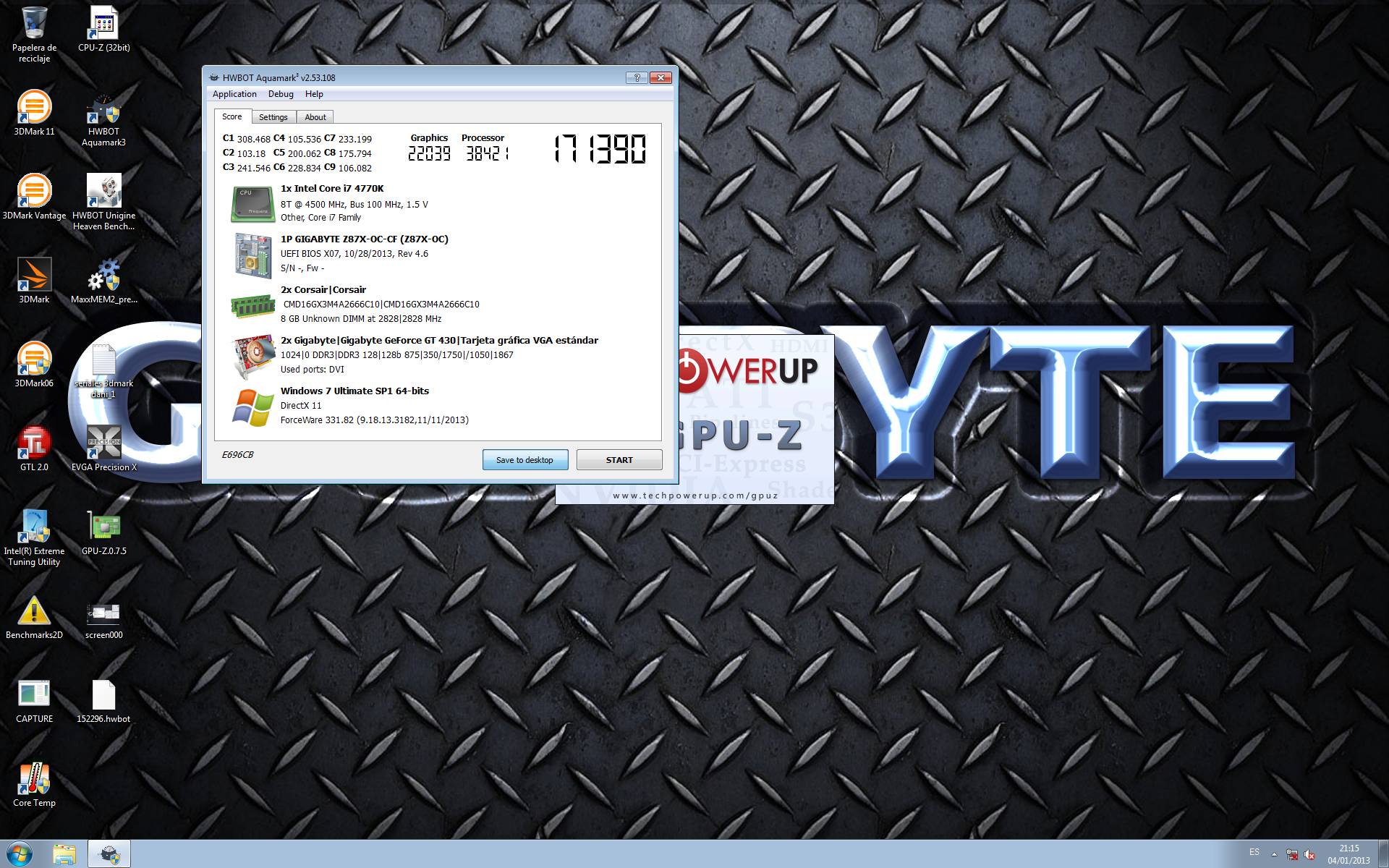
Task: Open GTL 2.0 desktop shortcut
Action: [34, 448]
